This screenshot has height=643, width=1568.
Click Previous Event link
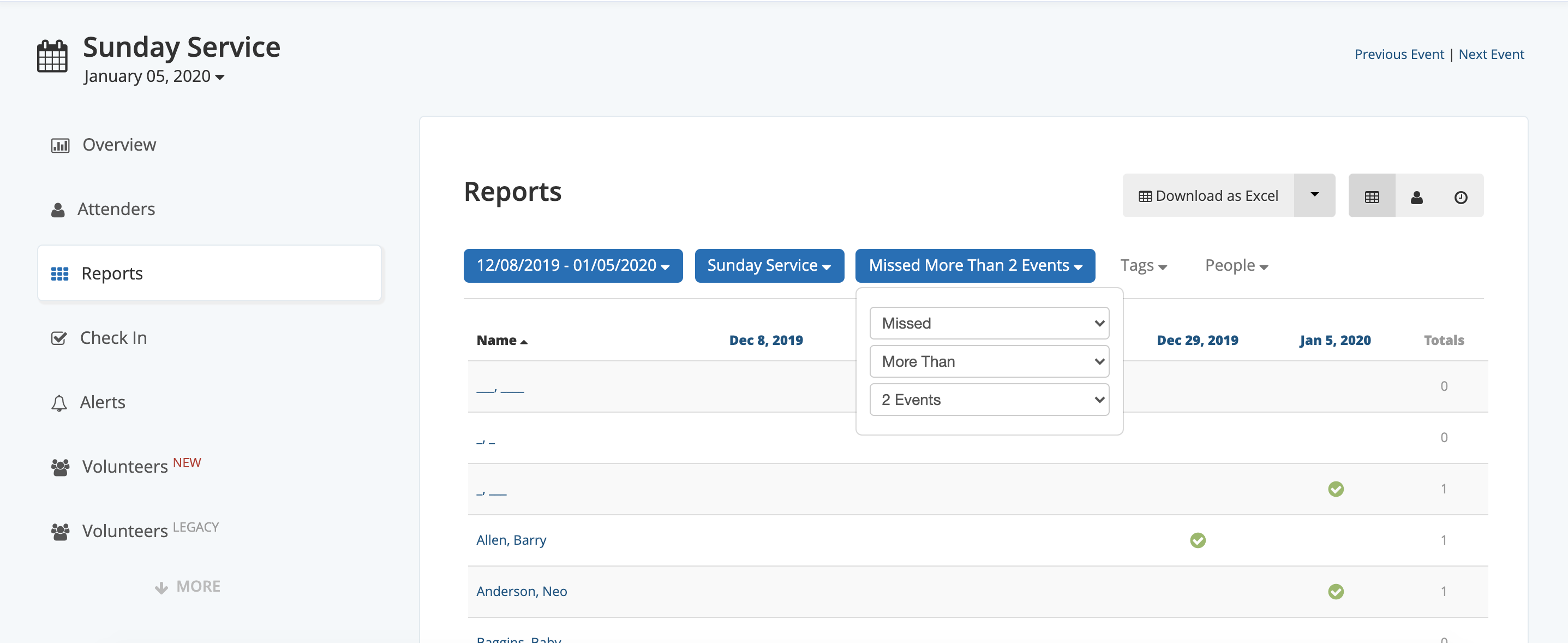[1399, 55]
